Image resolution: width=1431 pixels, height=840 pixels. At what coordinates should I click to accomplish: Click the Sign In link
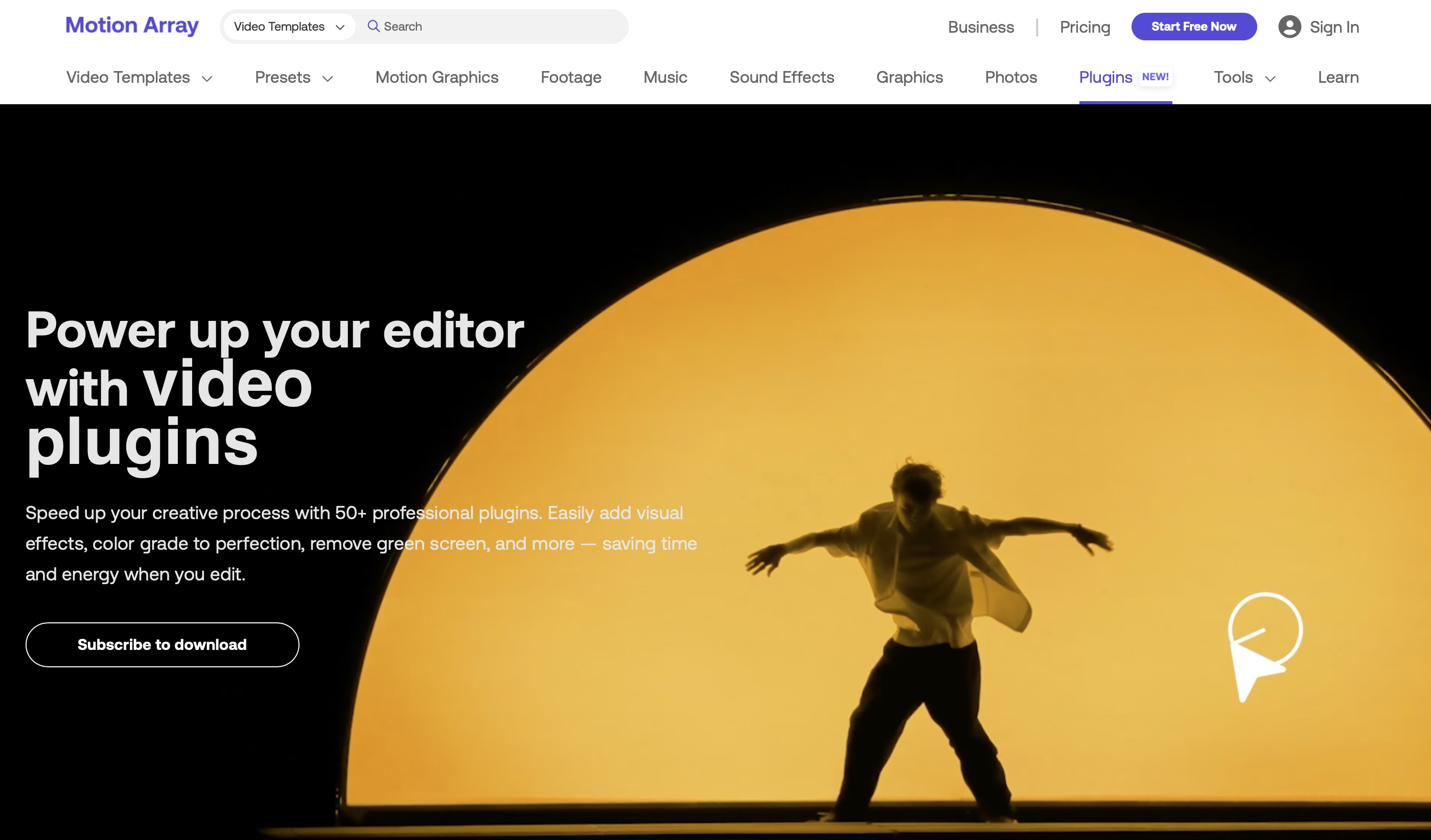(x=1334, y=27)
